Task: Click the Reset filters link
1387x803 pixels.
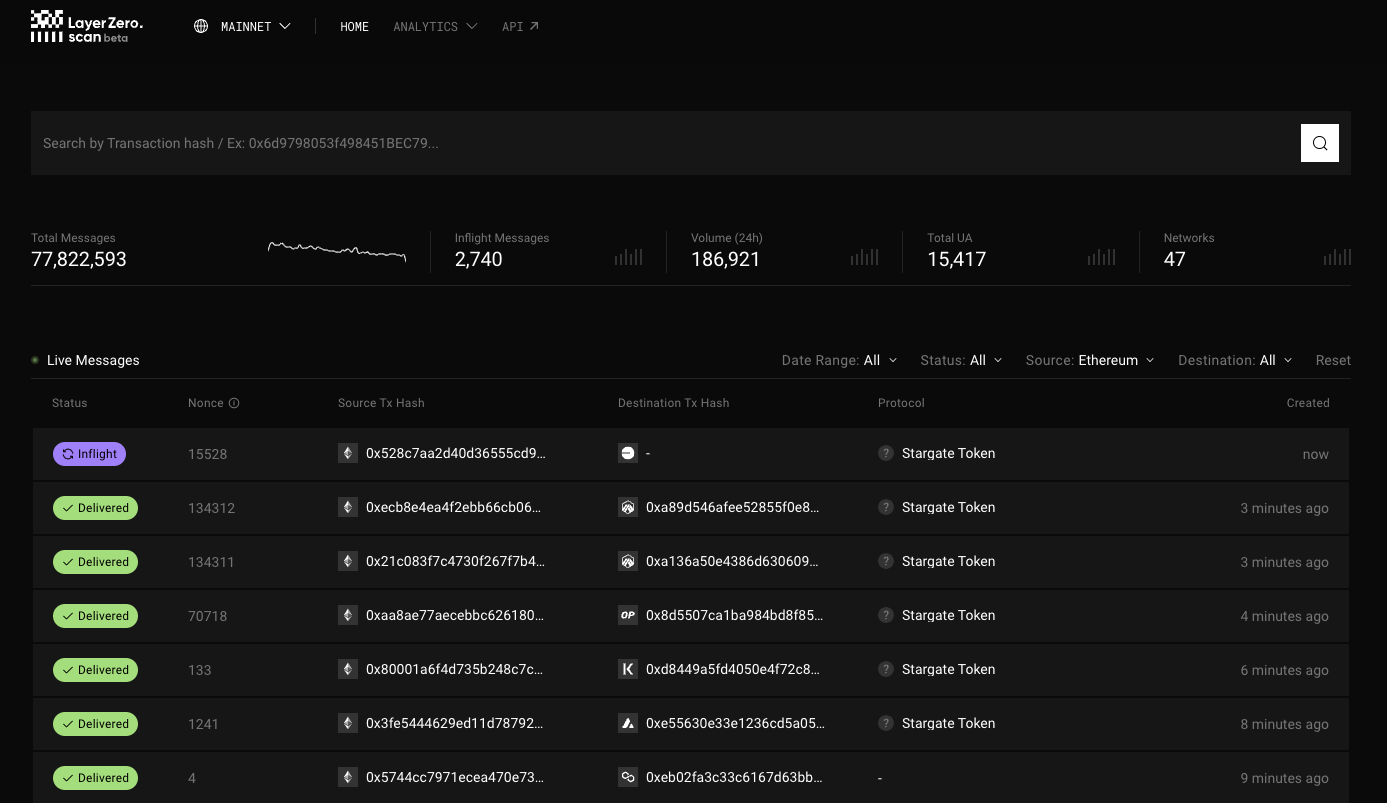Action: tap(1333, 360)
